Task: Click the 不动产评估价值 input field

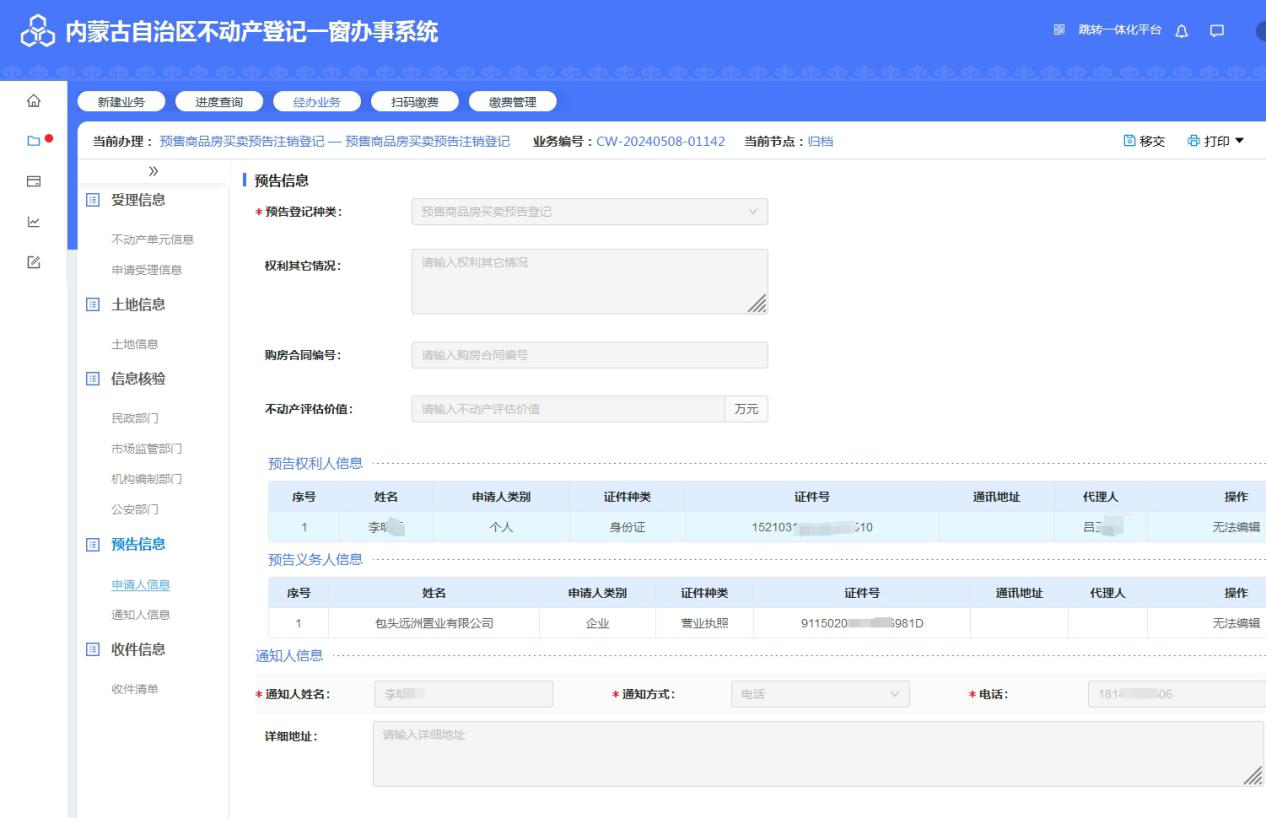Action: tap(568, 409)
